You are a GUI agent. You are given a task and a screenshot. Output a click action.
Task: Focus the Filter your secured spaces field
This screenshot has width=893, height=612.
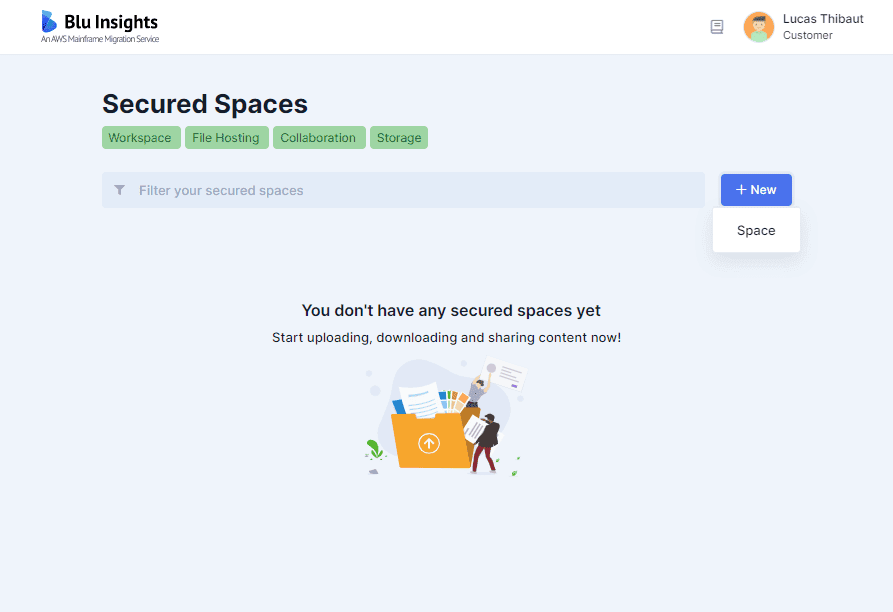(403, 190)
